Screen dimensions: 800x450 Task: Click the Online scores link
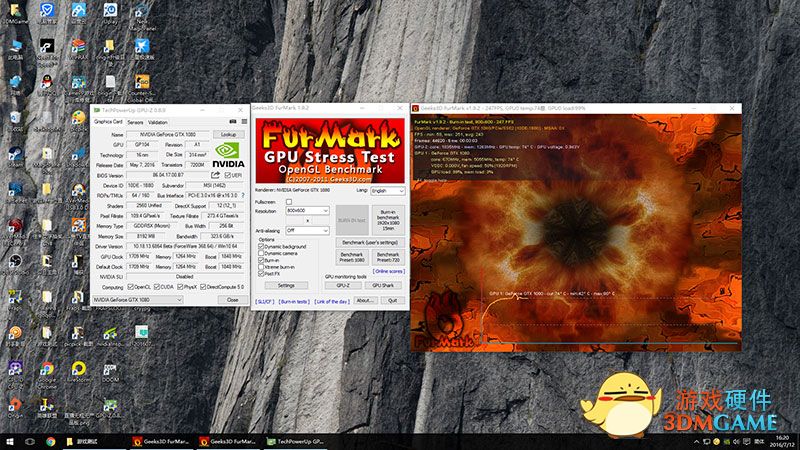coord(388,271)
